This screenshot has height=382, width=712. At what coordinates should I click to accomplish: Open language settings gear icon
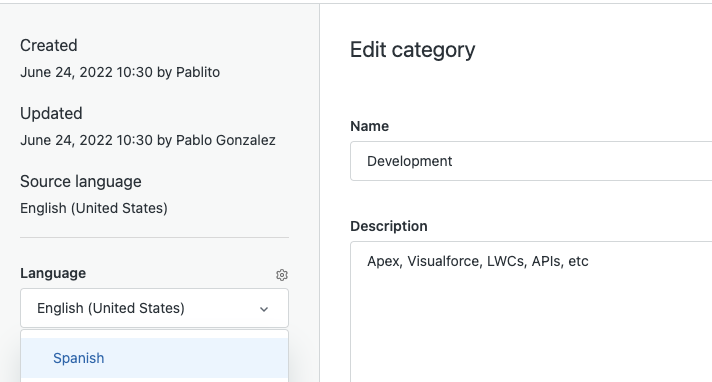coord(282,275)
